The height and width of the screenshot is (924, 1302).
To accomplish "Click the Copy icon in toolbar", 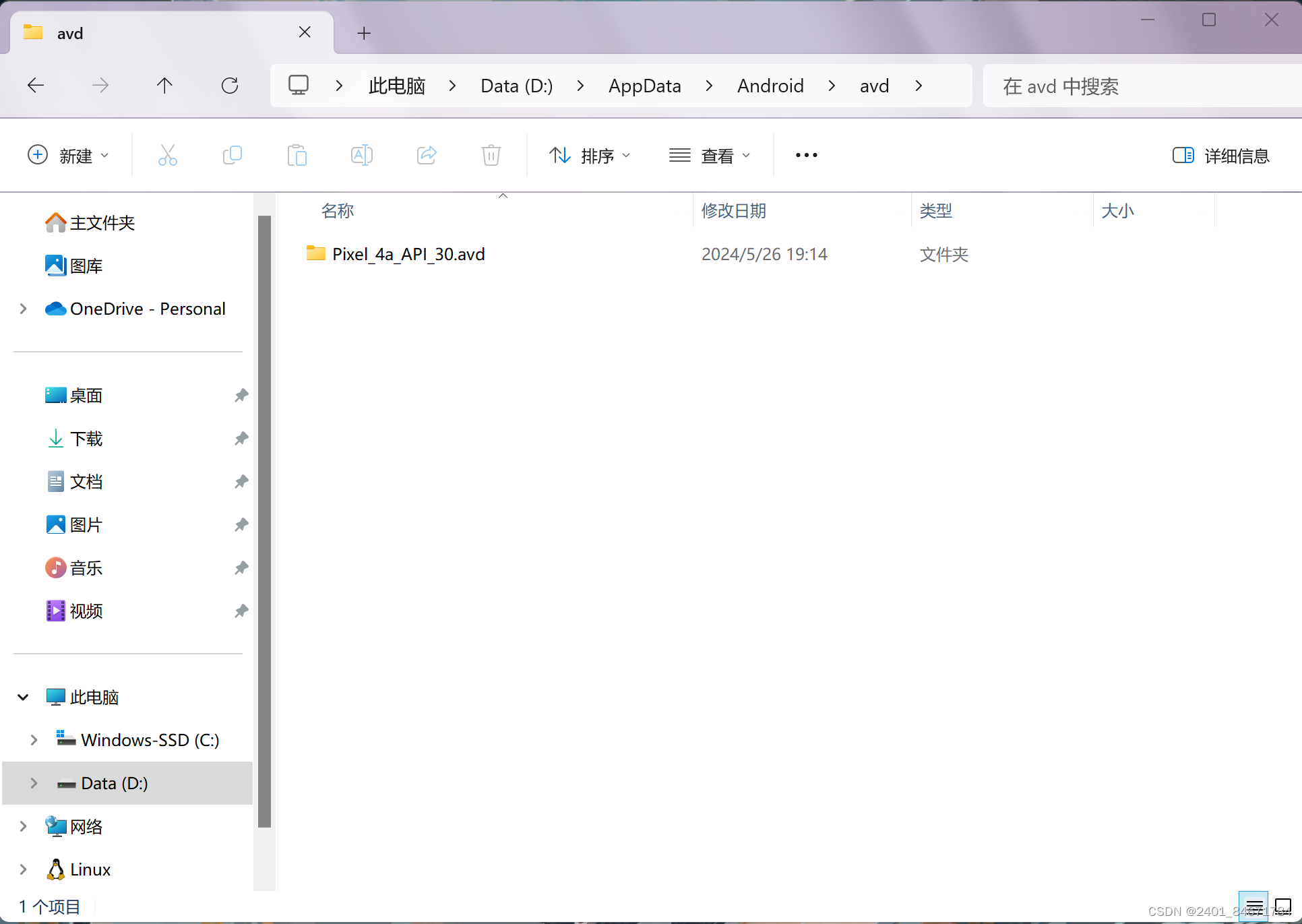I will coord(232,156).
